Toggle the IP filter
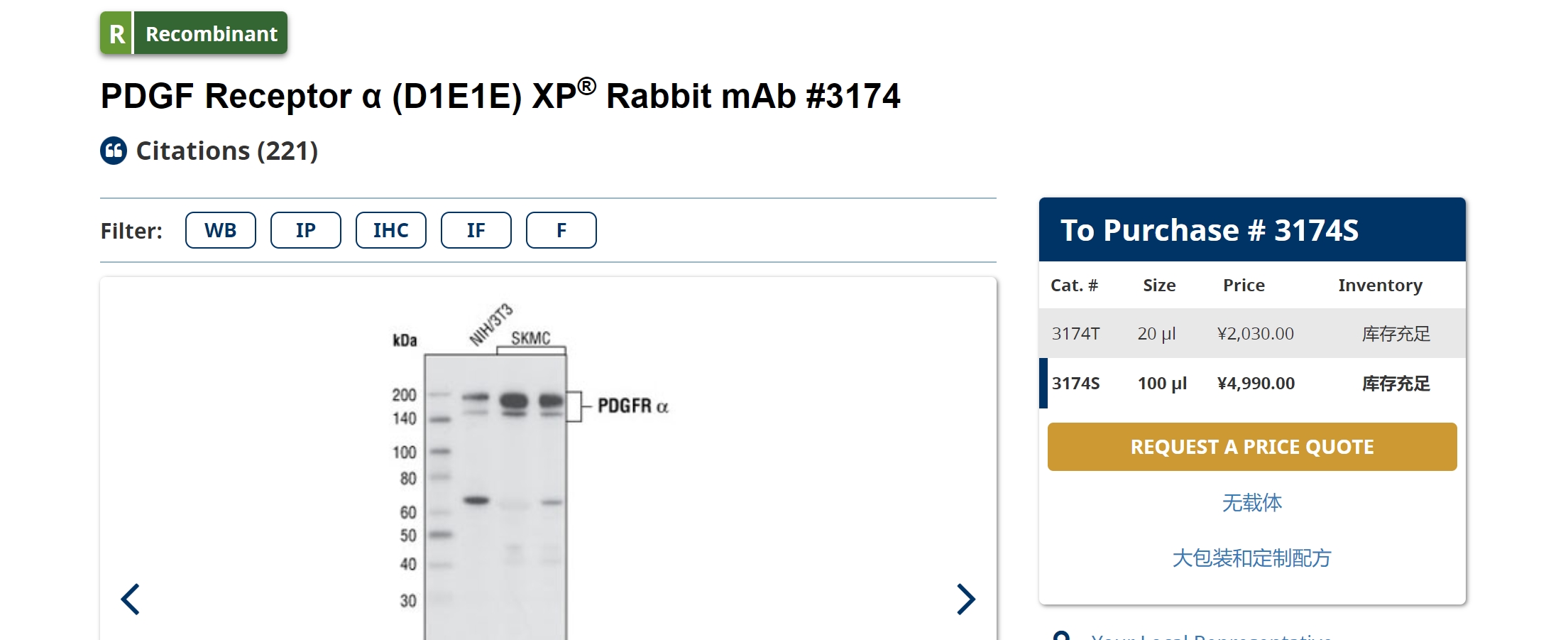The width and height of the screenshot is (1568, 640). 306,230
